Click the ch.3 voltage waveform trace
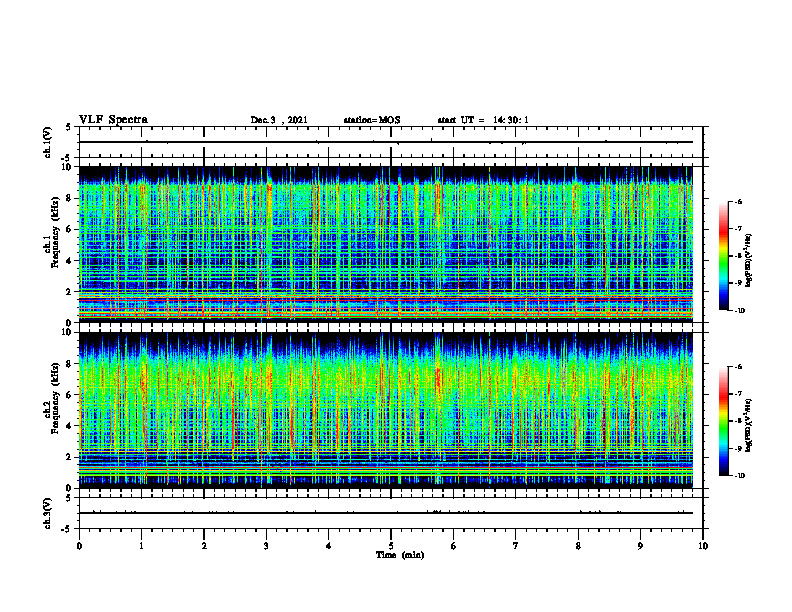 (386, 513)
